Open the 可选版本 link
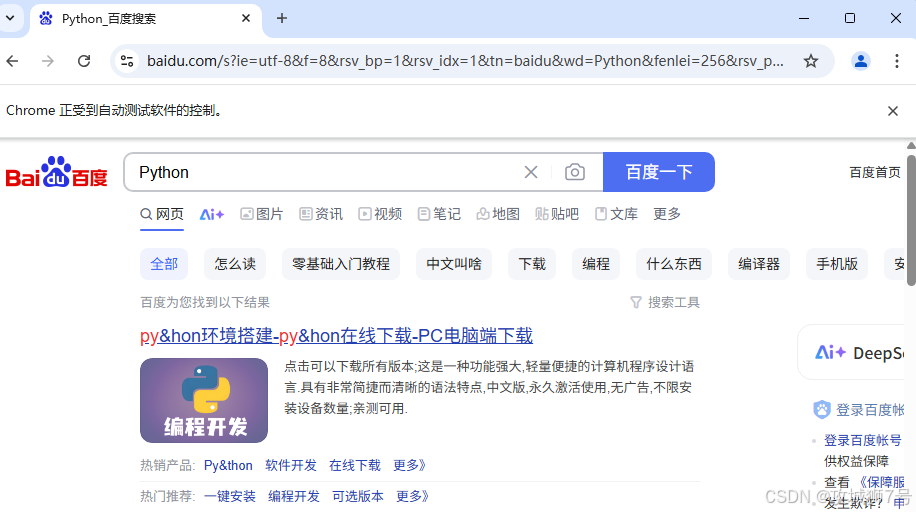This screenshot has height=512, width=916. pos(358,496)
